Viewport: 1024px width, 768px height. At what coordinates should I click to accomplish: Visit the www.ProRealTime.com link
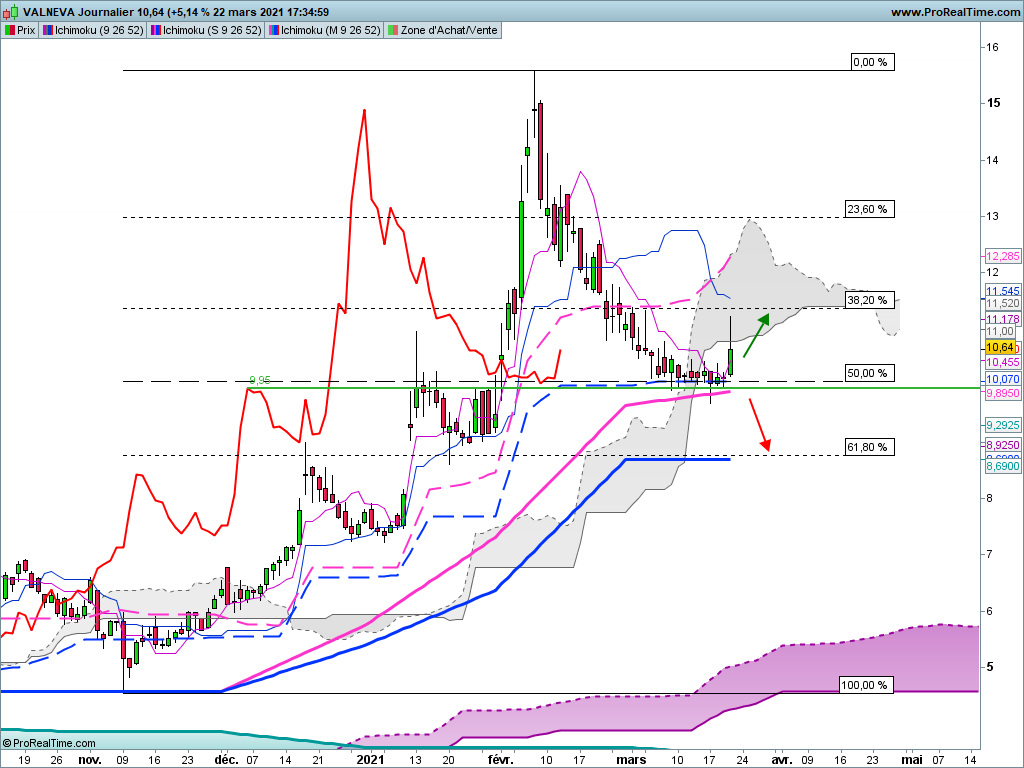click(x=955, y=12)
